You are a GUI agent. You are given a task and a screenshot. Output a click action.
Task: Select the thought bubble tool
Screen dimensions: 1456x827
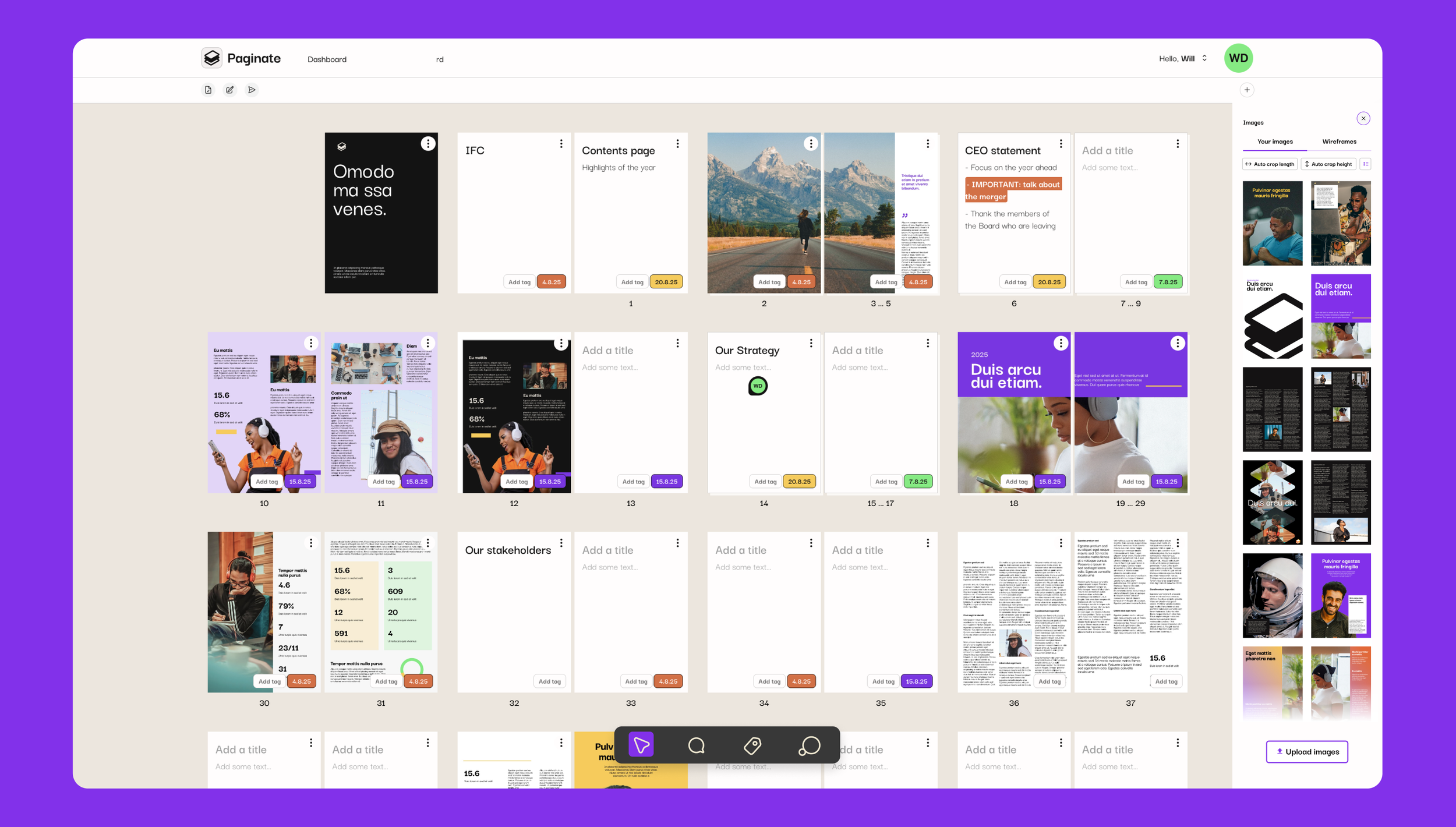pyautogui.click(x=809, y=745)
